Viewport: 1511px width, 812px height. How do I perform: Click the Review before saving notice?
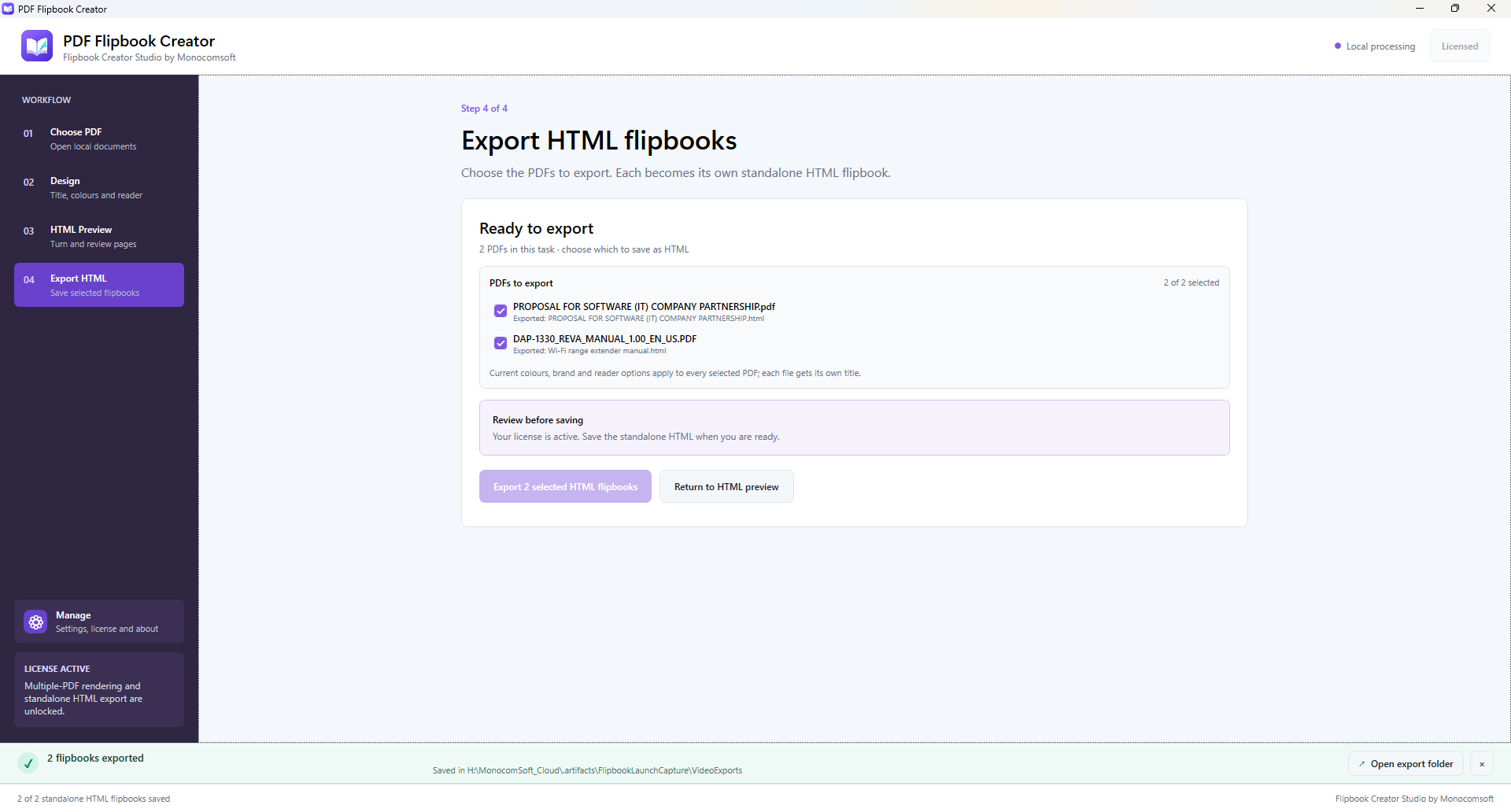click(x=855, y=428)
